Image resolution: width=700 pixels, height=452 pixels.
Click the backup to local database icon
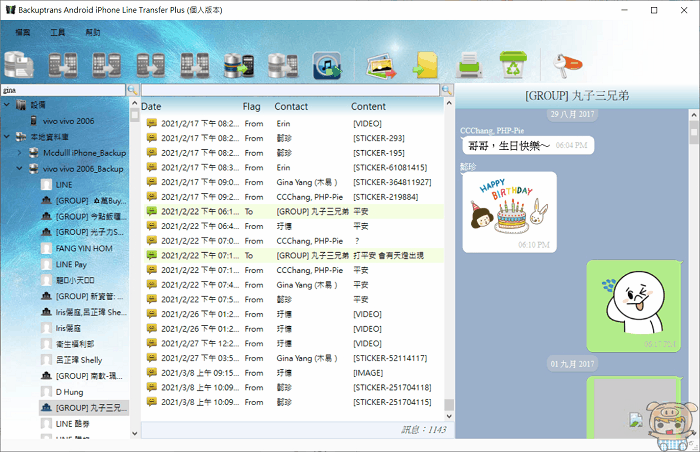[19, 65]
